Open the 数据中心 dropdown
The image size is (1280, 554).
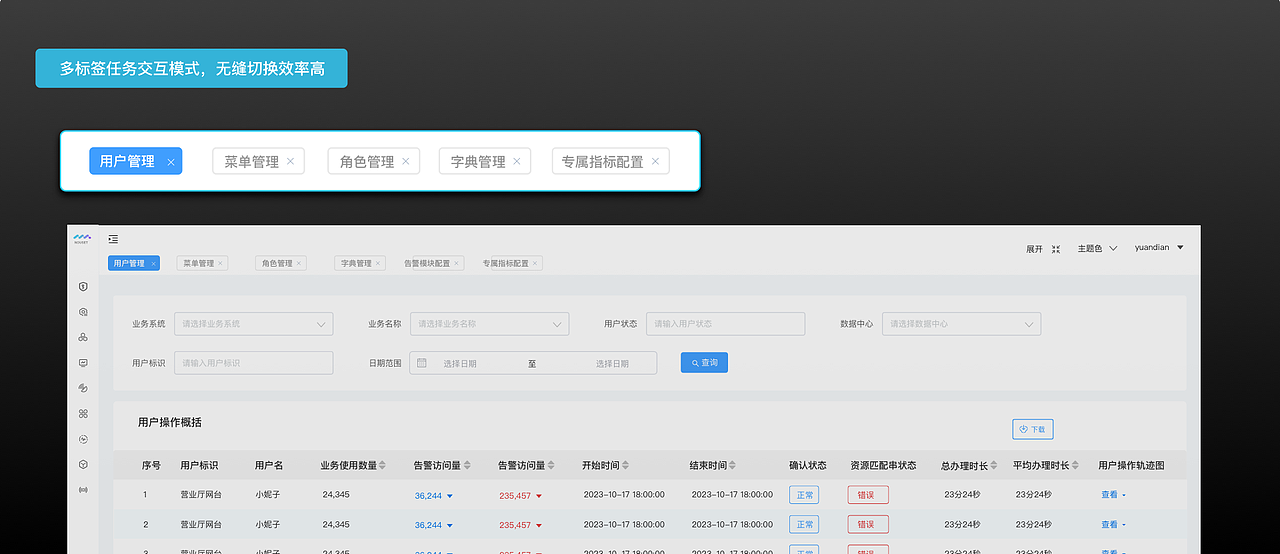point(962,324)
